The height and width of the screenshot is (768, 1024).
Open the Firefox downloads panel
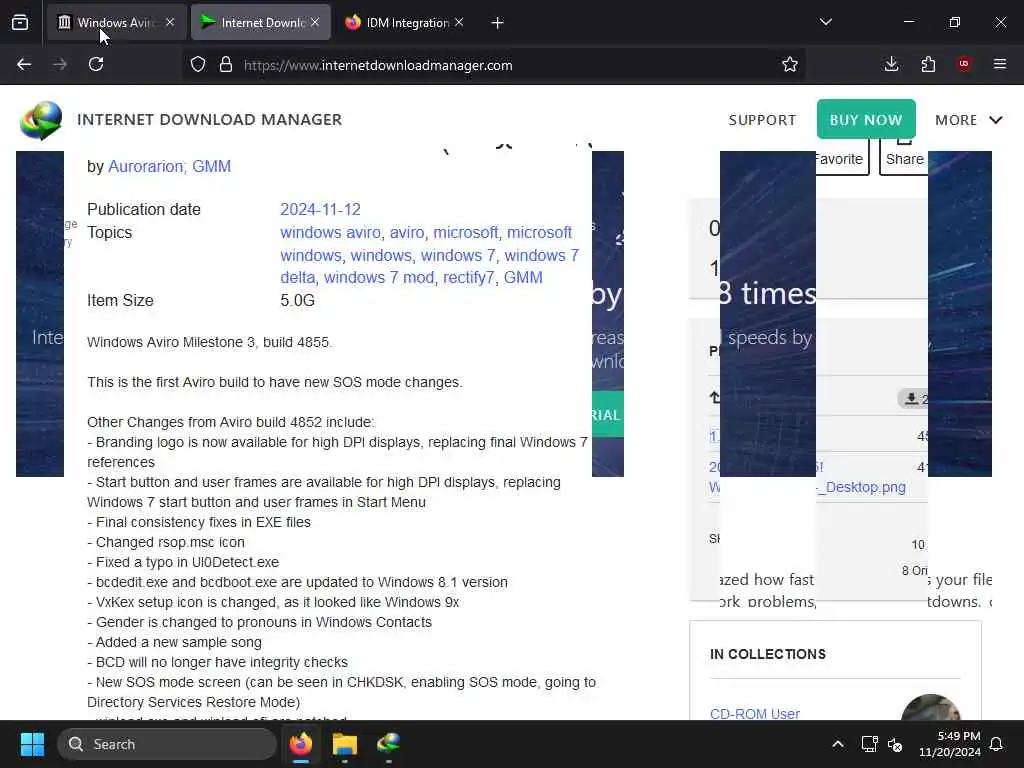coord(891,64)
